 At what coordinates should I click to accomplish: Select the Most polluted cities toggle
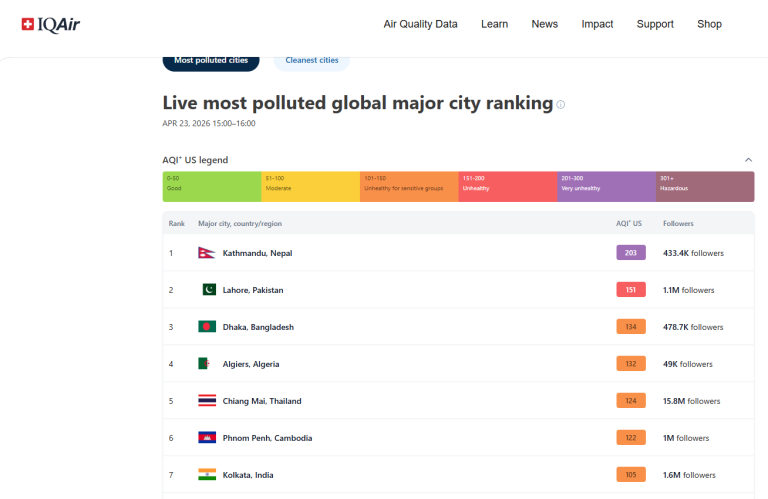click(211, 60)
